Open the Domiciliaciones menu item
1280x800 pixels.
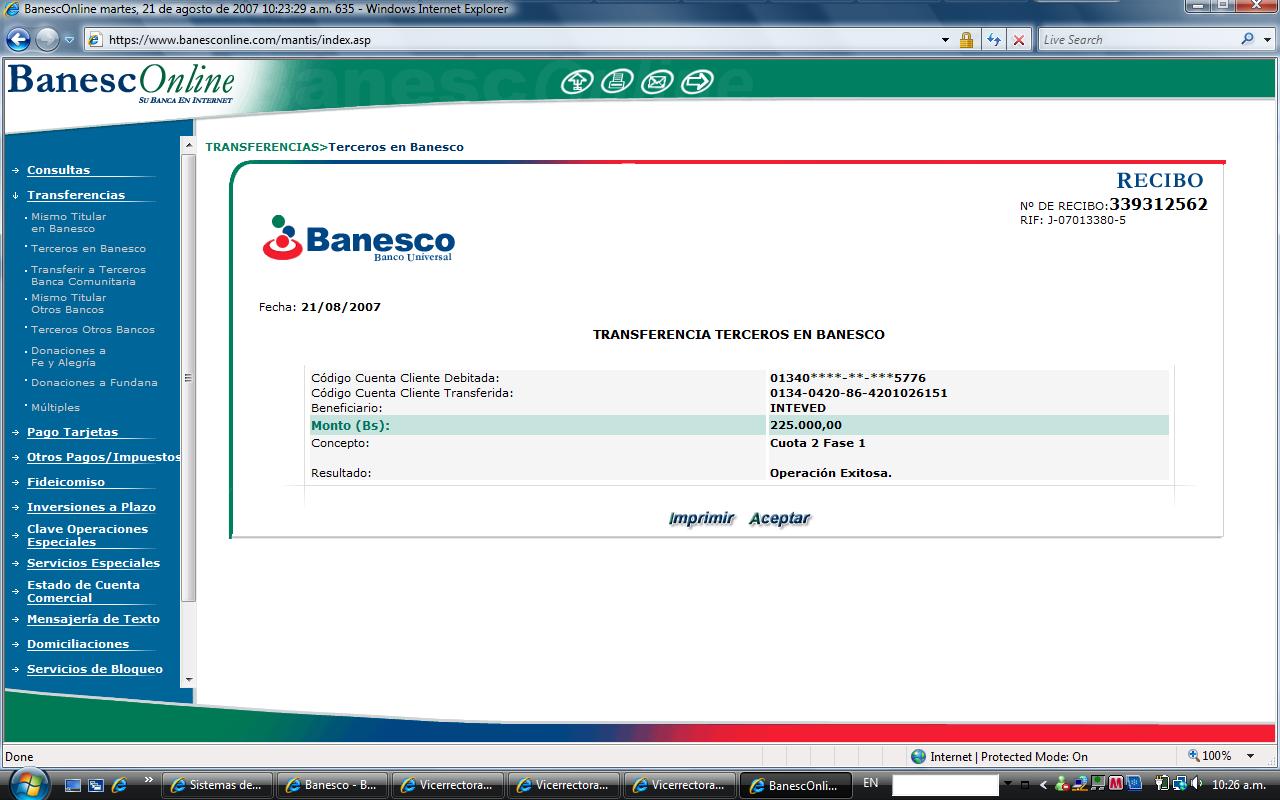78,644
